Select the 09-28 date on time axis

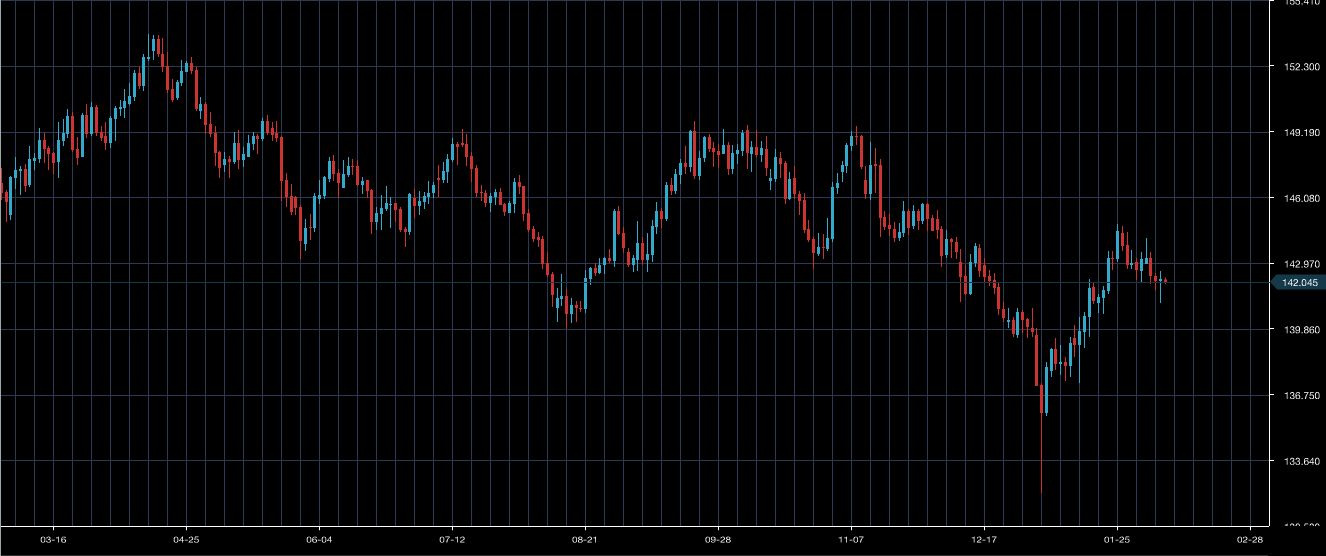[718, 539]
